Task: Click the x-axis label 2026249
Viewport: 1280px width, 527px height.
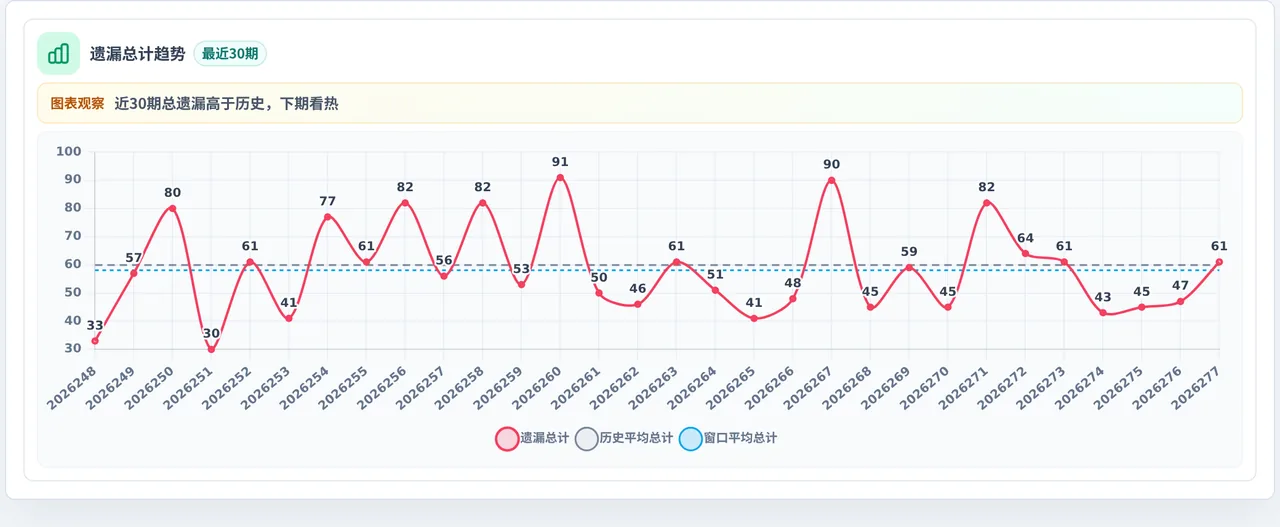Action: pyautogui.click(x=111, y=387)
